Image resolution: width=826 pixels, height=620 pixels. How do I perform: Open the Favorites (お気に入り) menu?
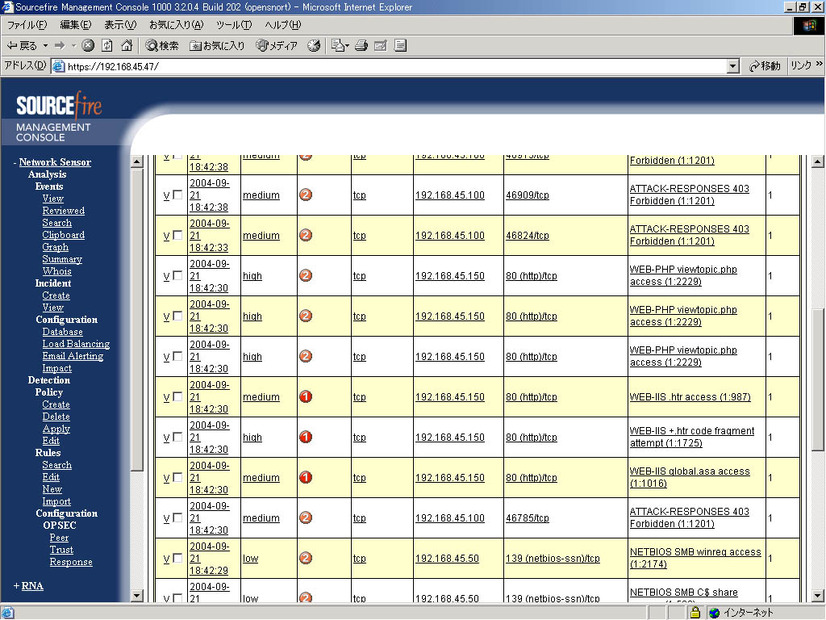[x=176, y=25]
